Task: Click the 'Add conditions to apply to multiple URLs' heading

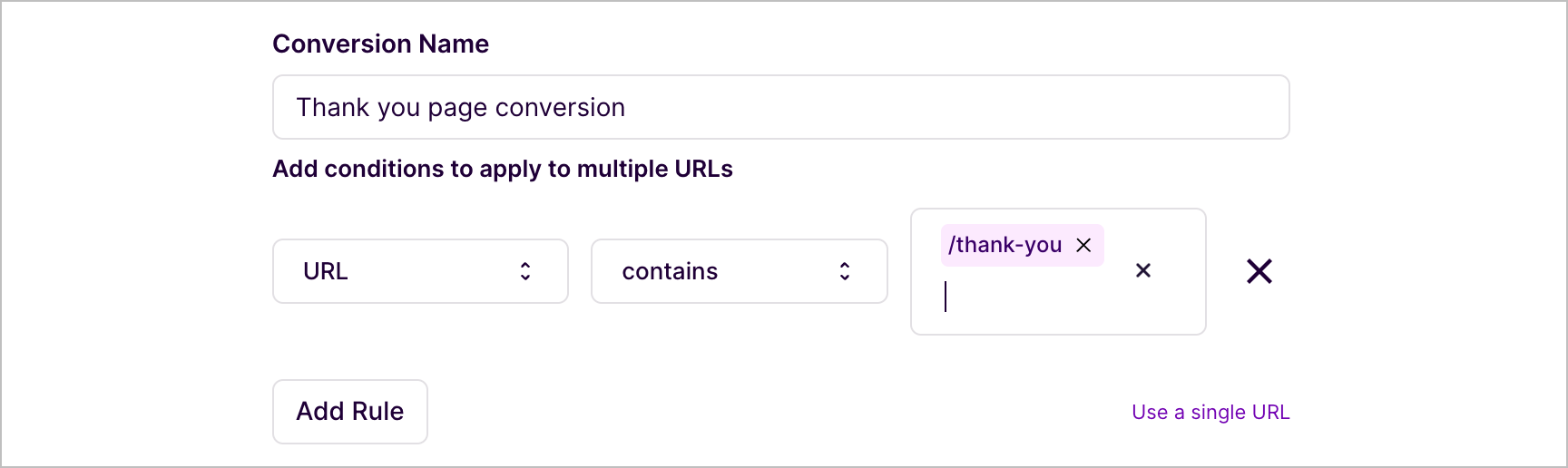Action: pos(503,170)
